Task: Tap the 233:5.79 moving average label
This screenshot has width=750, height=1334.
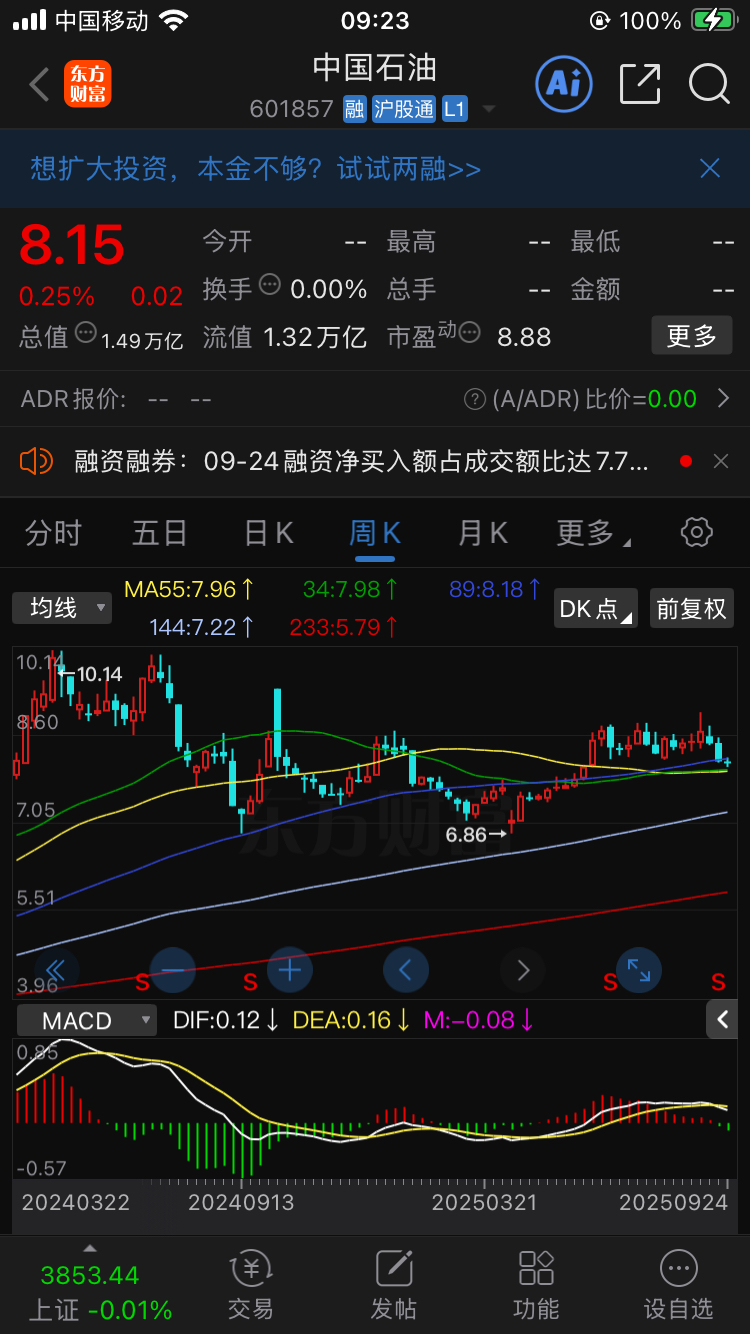Action: 344,627
